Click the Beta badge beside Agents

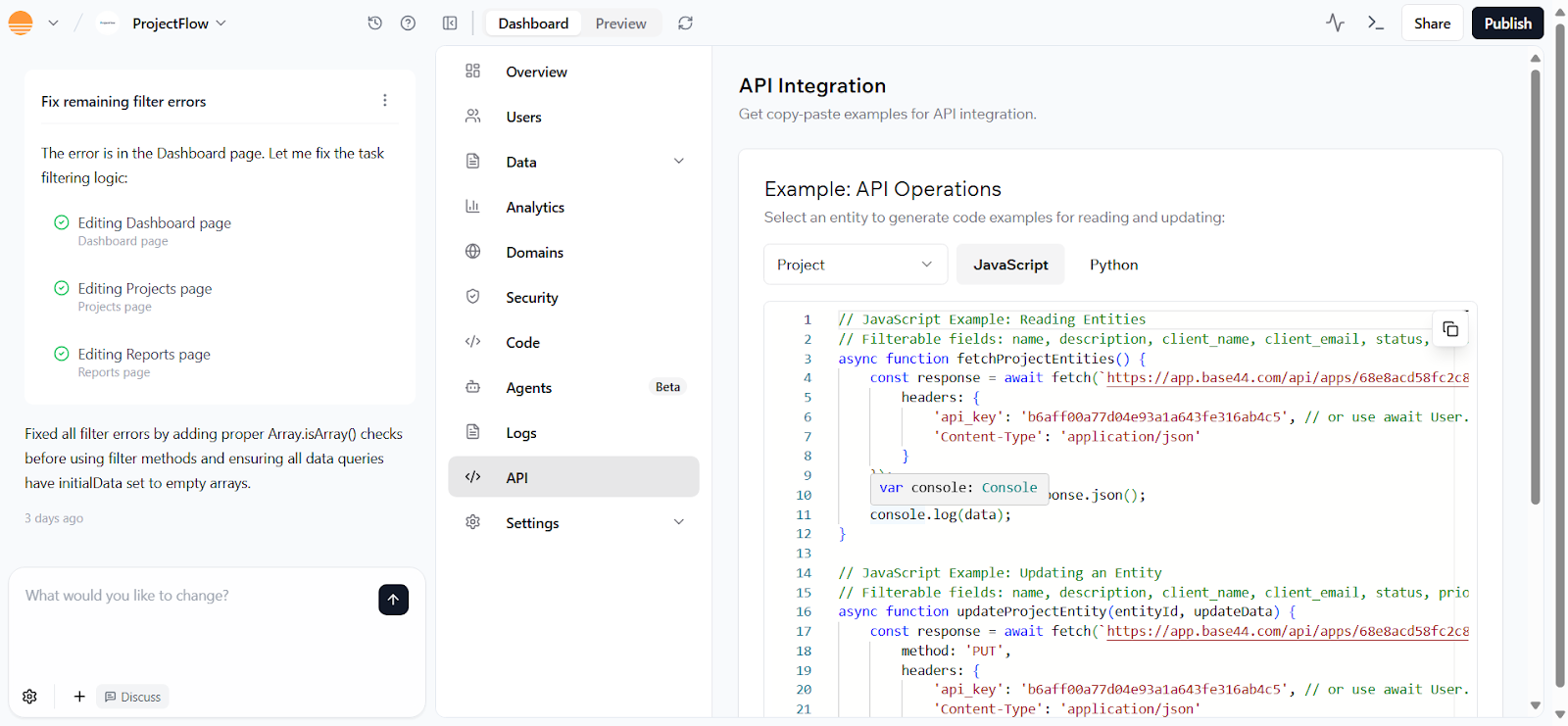tap(667, 387)
